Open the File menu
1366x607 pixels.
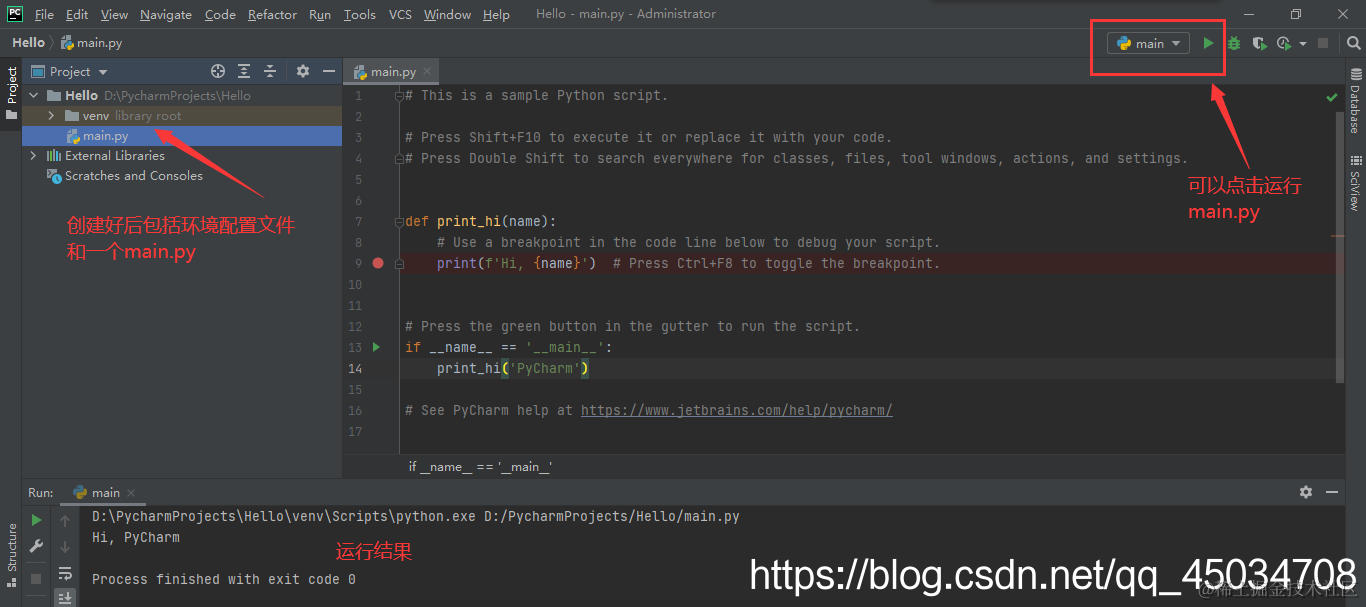point(44,14)
